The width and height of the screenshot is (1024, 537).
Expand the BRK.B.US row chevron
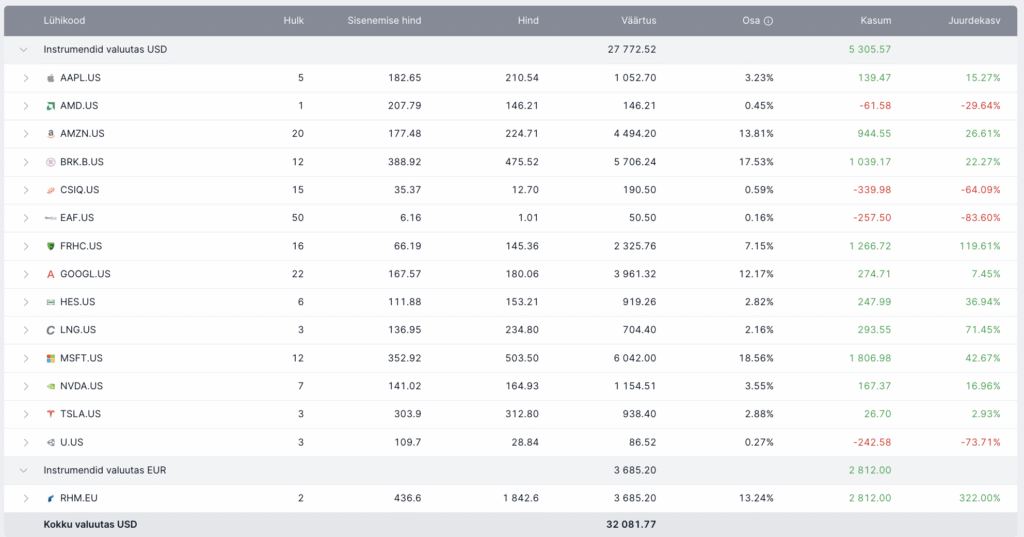(x=25, y=162)
